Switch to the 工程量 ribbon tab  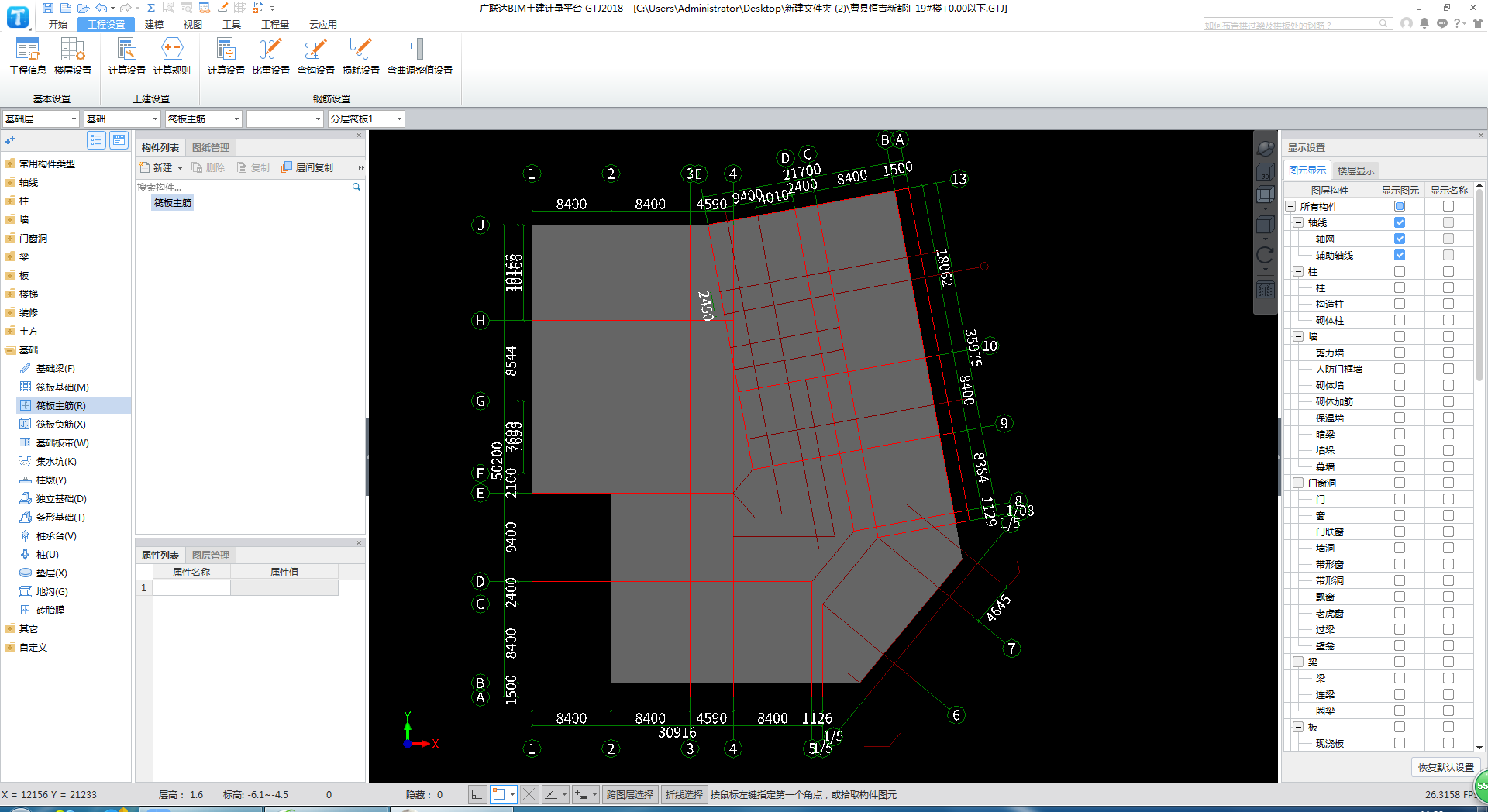pyautogui.click(x=275, y=24)
